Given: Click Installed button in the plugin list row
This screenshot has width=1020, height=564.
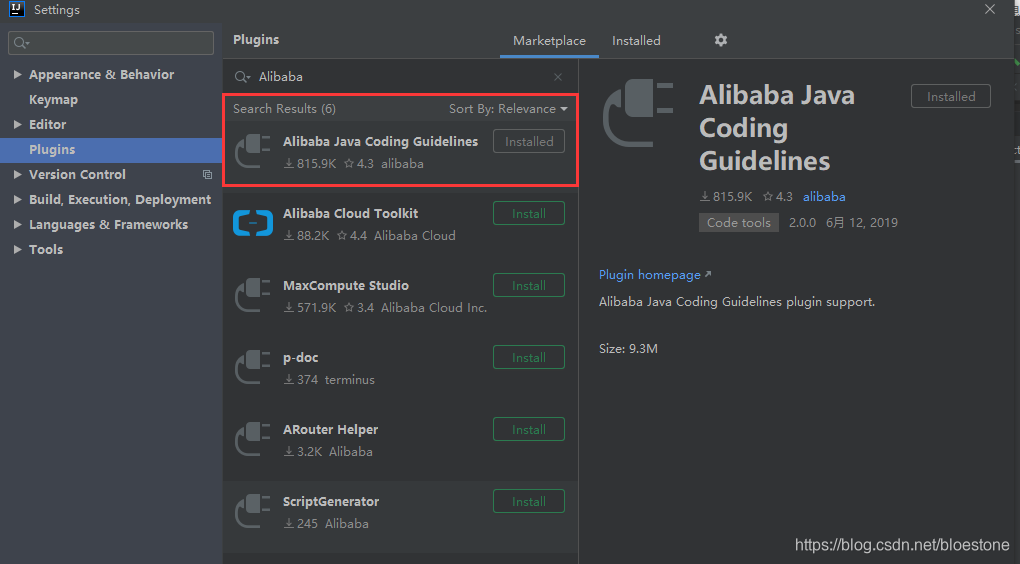Looking at the screenshot, I should 529,141.
